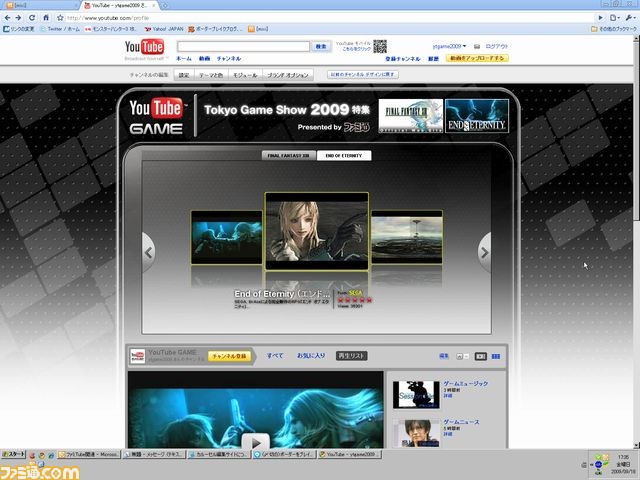The height and width of the screenshot is (480, 640).
Task: Open the ホーム navigation link
Action: click(184, 59)
